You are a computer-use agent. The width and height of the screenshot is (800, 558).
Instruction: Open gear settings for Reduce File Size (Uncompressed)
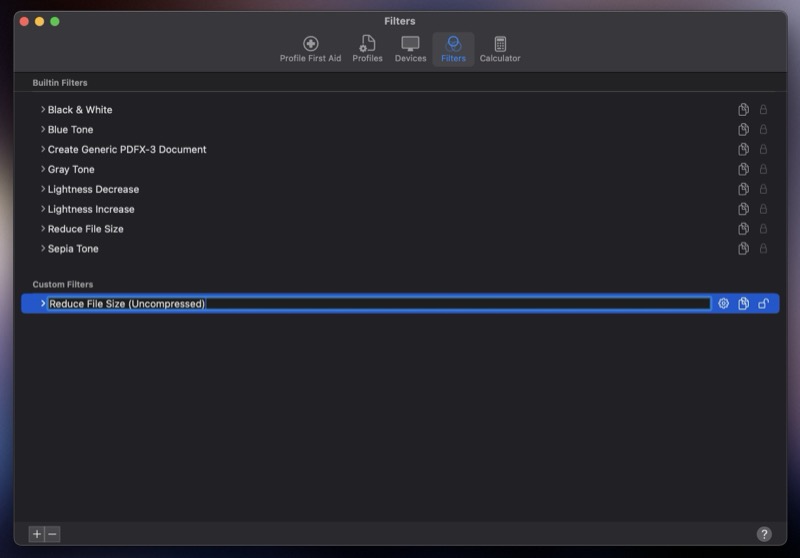click(723, 303)
